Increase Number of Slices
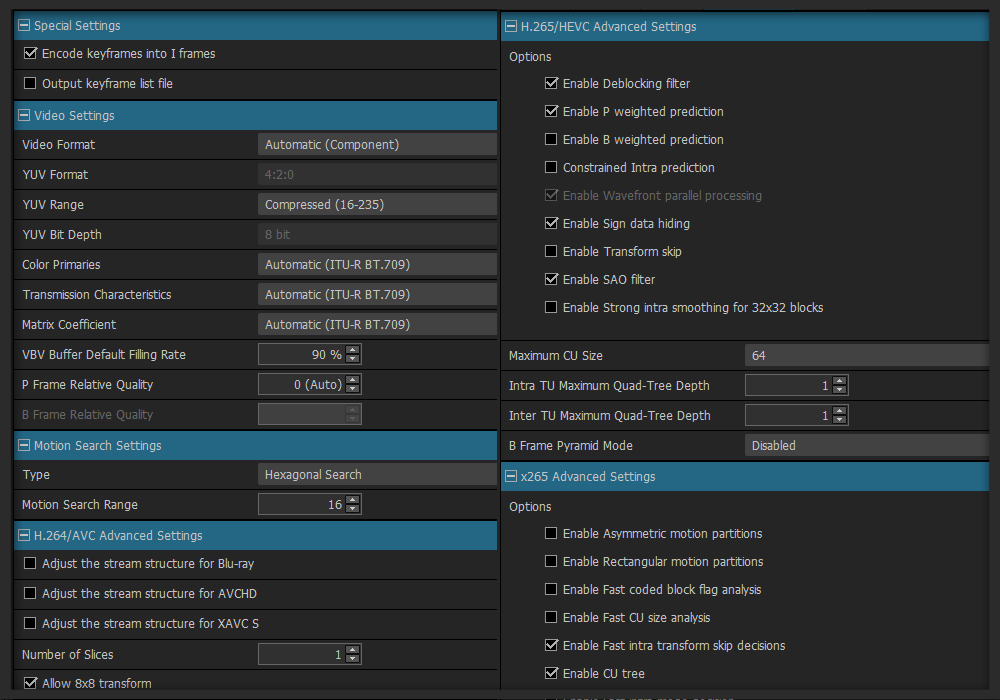 pyautogui.click(x=353, y=650)
